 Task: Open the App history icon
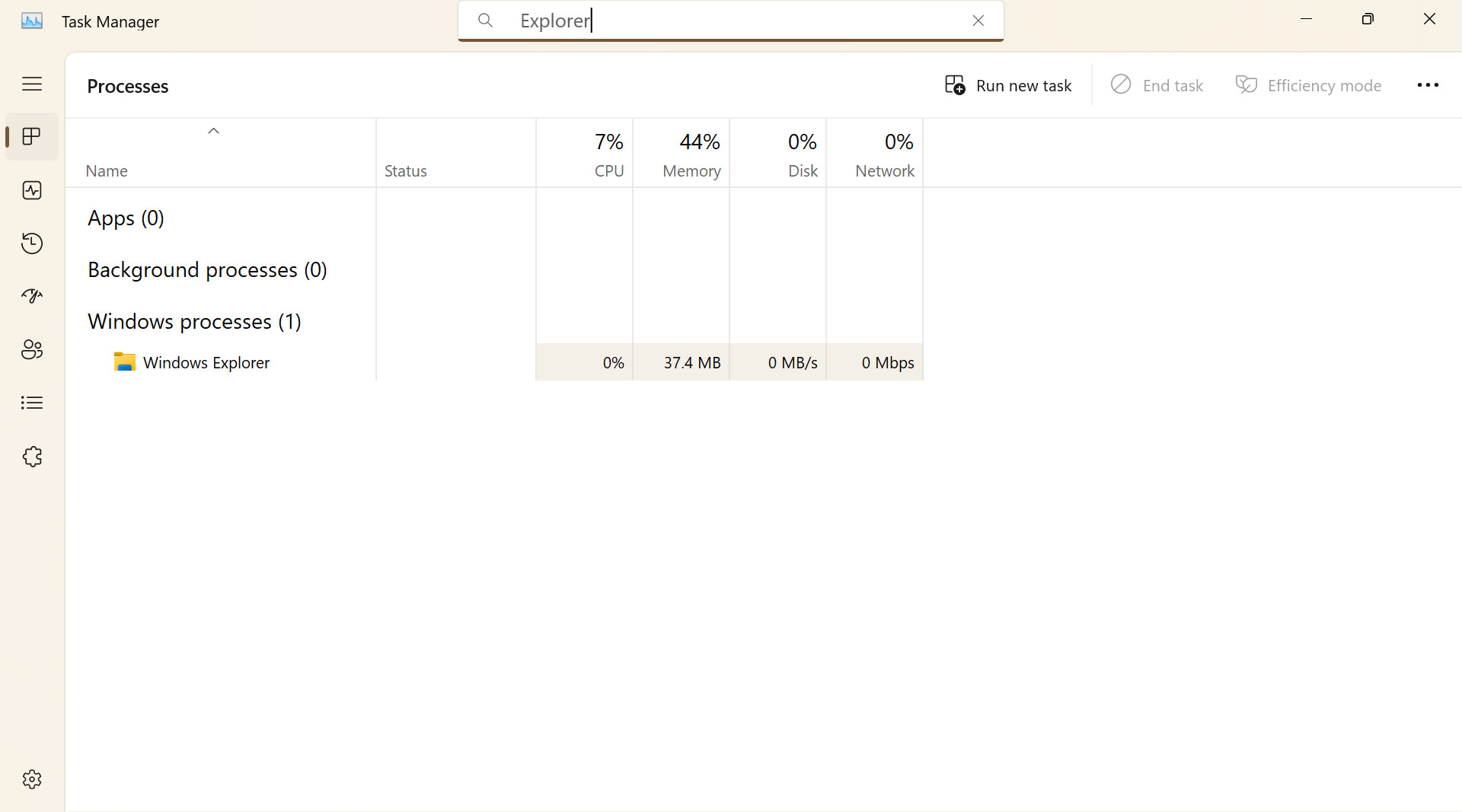tap(32, 244)
